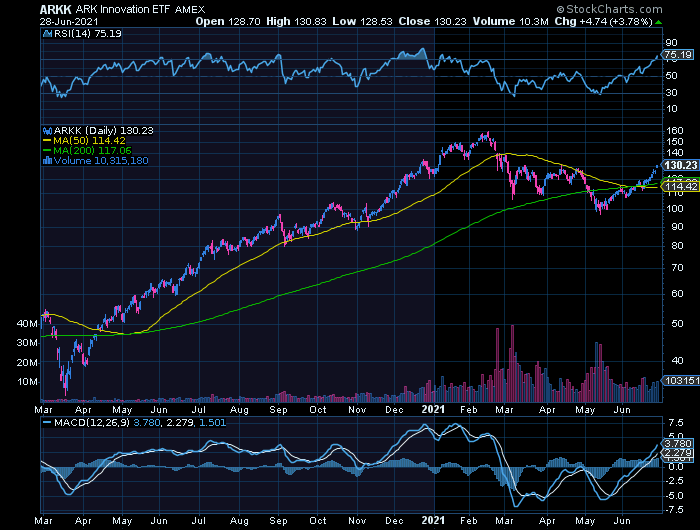This screenshot has width=700, height=530.
Task: Select the MA(200) 117.06 legend text
Action: pos(92,151)
